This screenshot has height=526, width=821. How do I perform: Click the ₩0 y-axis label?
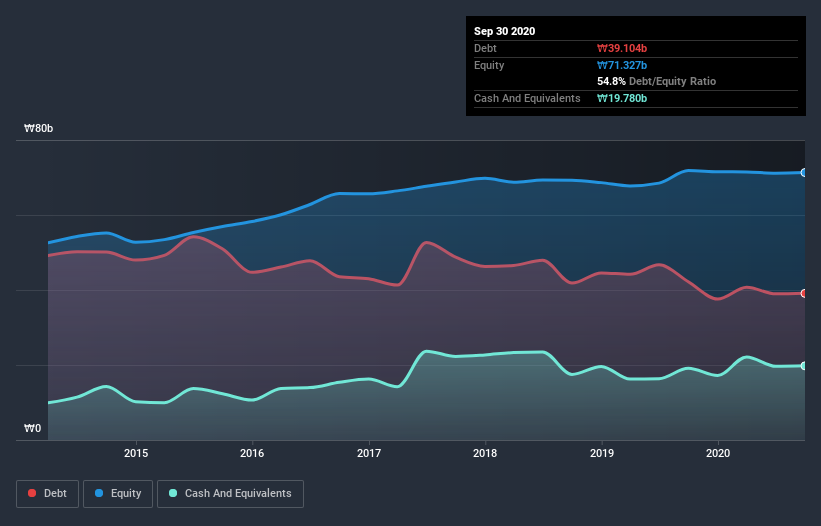[x=32, y=429]
